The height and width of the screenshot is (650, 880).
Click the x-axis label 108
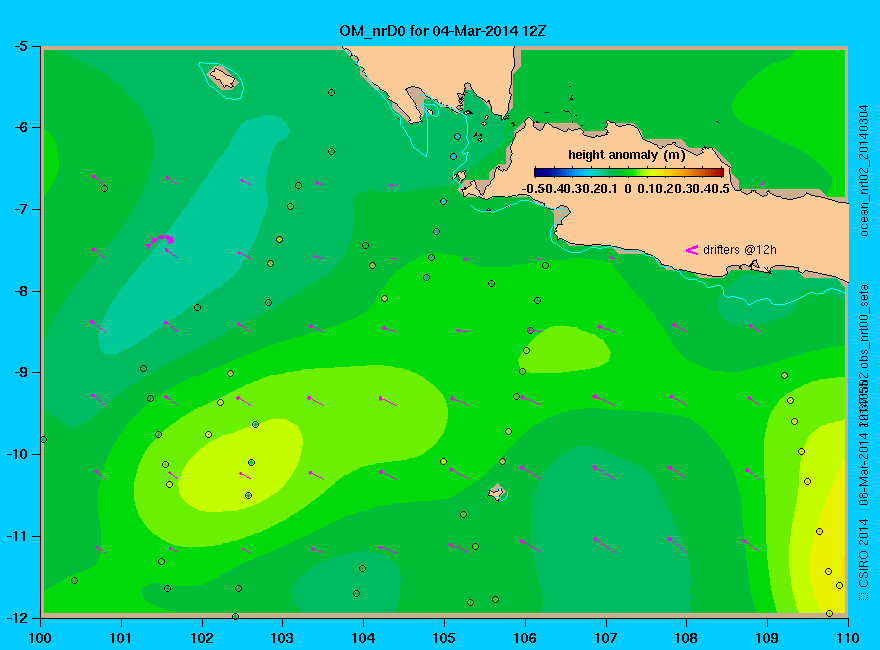click(686, 638)
